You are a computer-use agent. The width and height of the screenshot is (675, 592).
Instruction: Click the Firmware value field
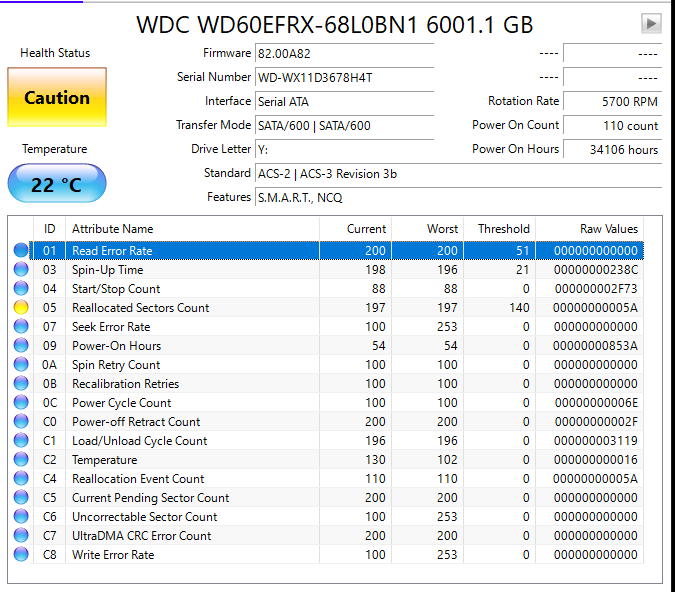pos(344,53)
